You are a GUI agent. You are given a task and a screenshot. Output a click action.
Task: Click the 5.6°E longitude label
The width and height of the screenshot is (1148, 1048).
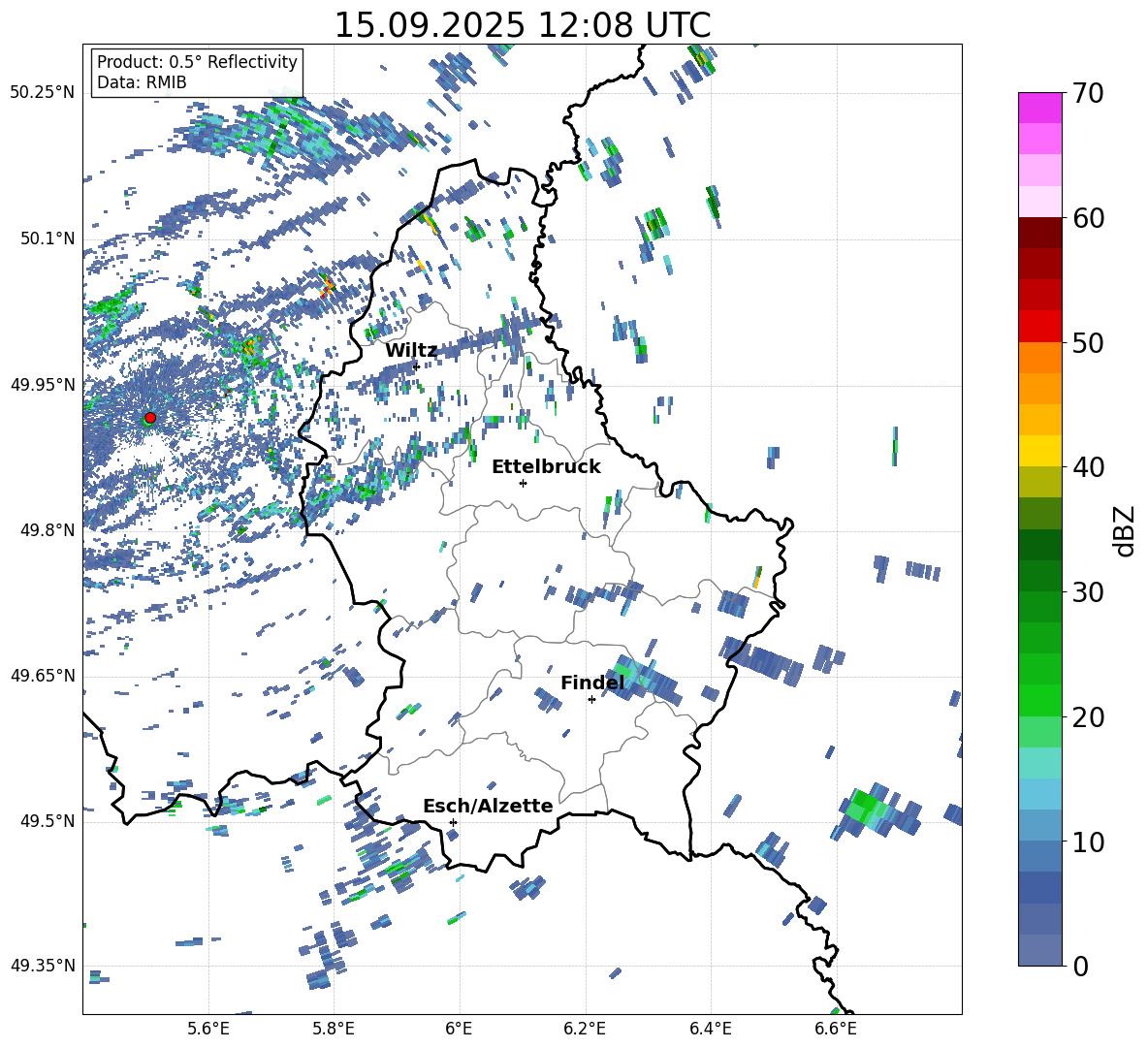coord(208,1029)
